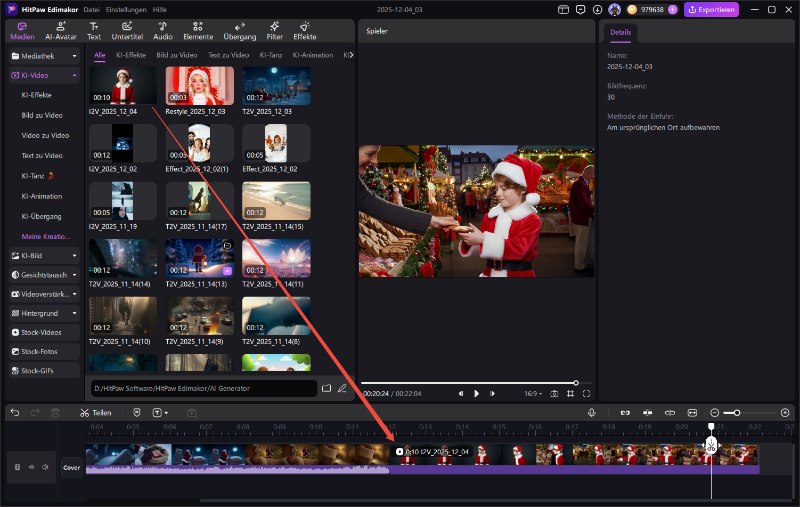The height and width of the screenshot is (507, 800).
Task: Start voice recording with microphone icon
Action: 592,413
